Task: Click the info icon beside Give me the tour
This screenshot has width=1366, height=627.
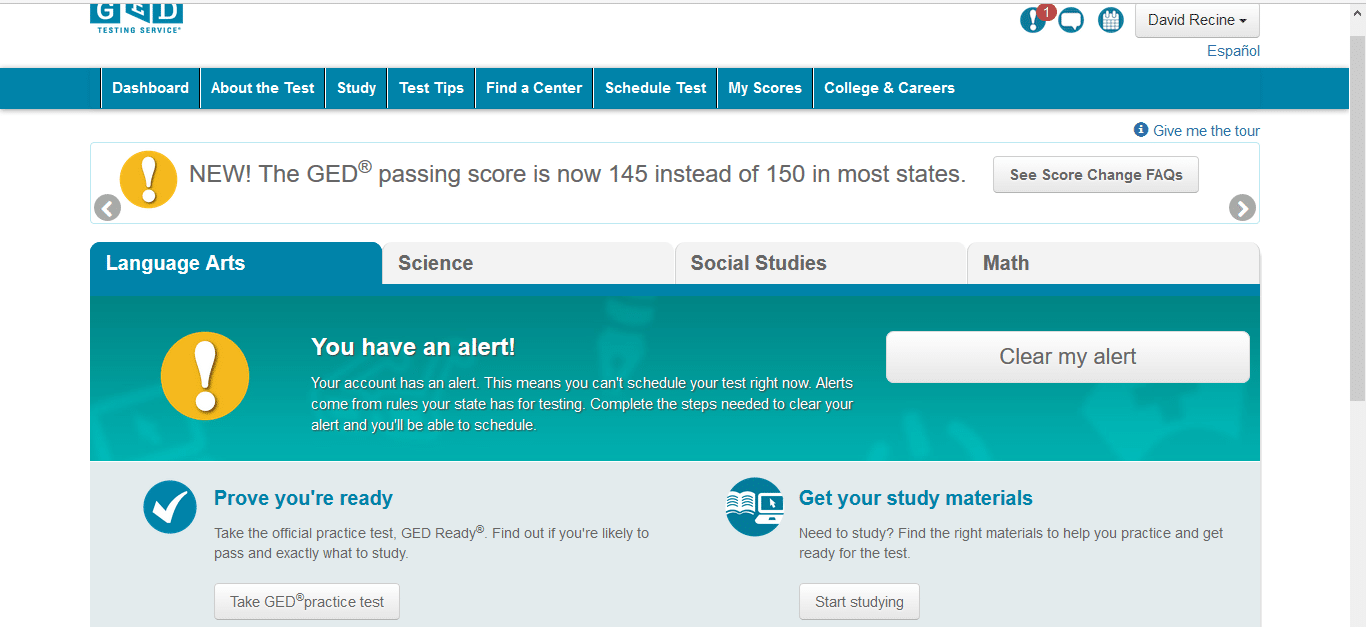Action: coord(1141,130)
